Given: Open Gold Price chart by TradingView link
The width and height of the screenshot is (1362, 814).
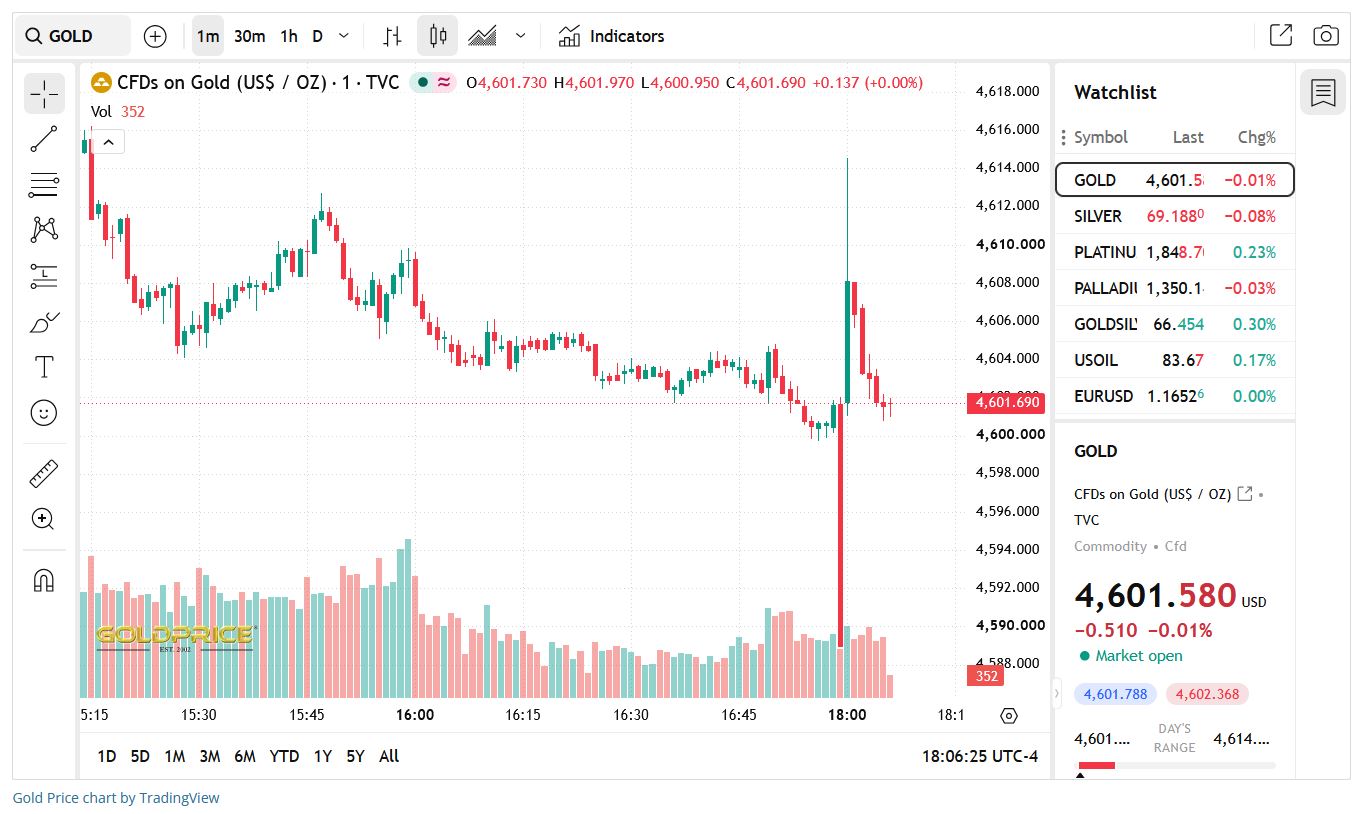Looking at the screenshot, I should point(116,798).
